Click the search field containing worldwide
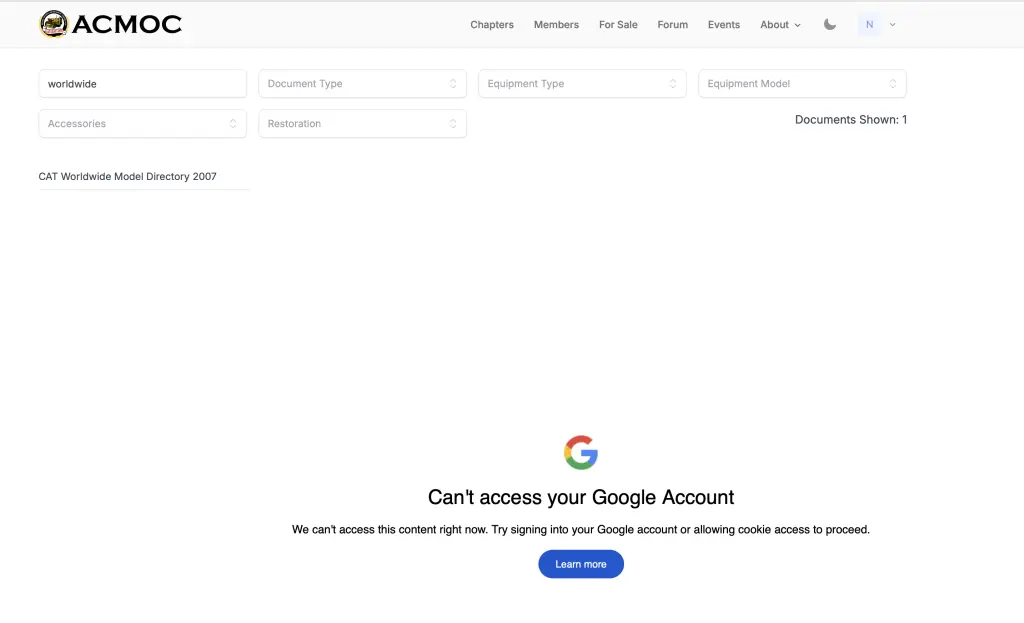The image size is (1024, 623). pyautogui.click(x=142, y=84)
